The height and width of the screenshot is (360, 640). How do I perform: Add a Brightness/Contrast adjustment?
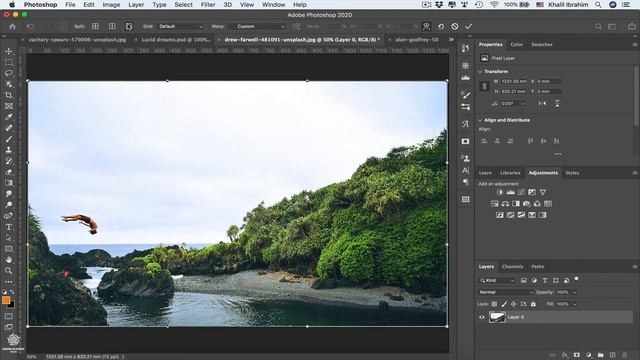[x=500, y=192]
